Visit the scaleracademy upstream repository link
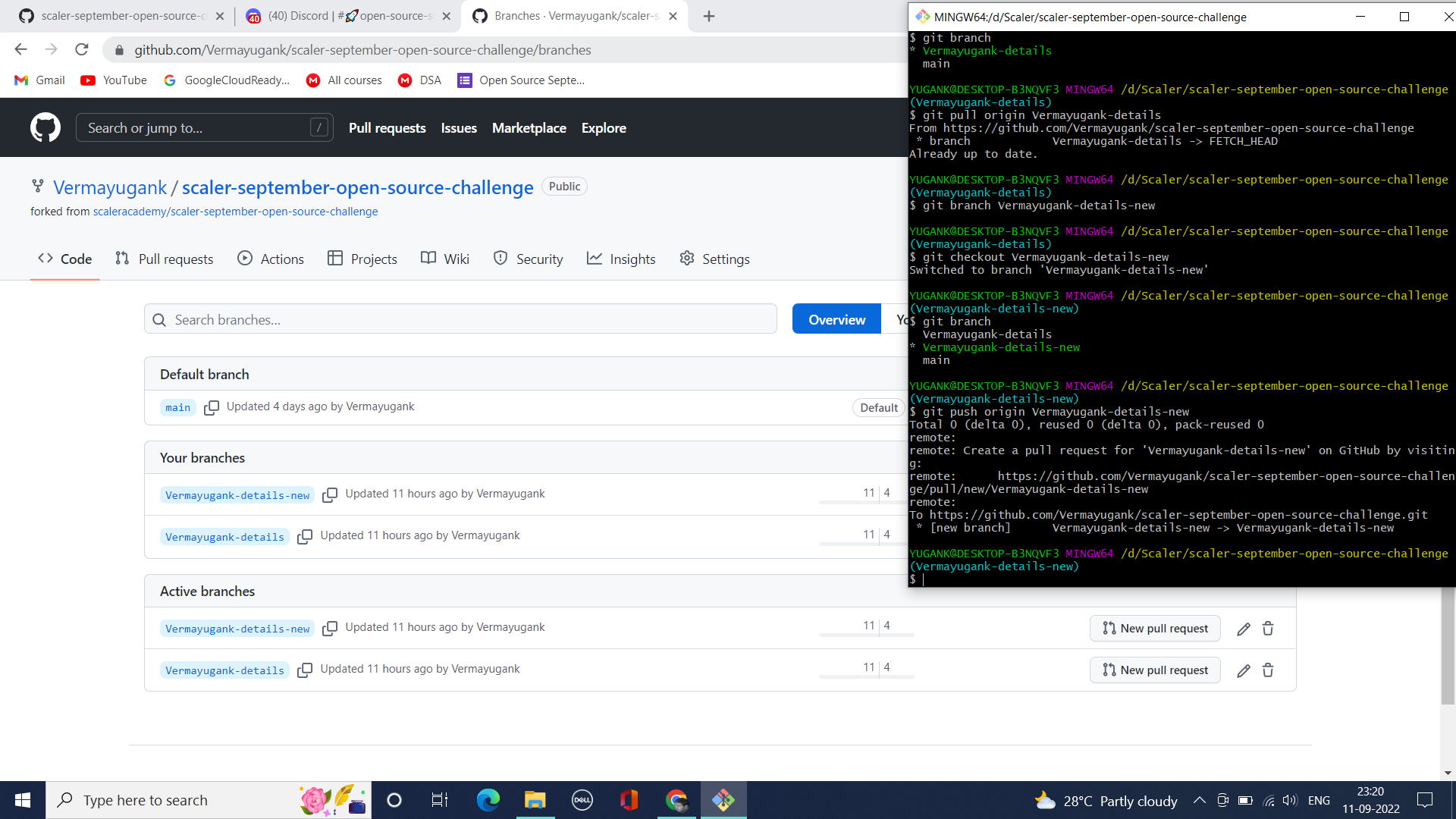Image resolution: width=1456 pixels, height=819 pixels. tap(235, 212)
